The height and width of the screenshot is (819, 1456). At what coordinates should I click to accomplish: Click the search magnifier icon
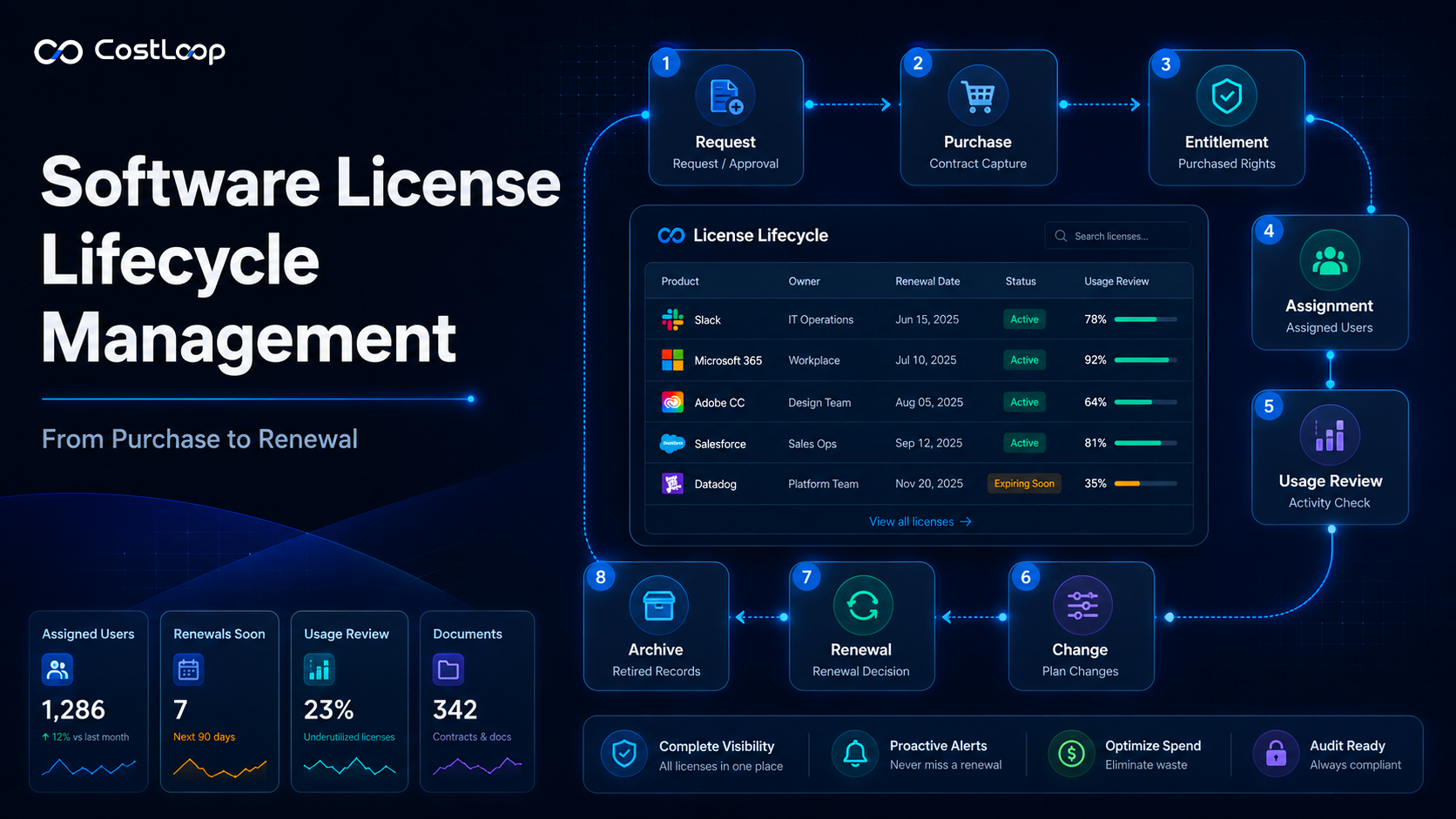click(1061, 236)
